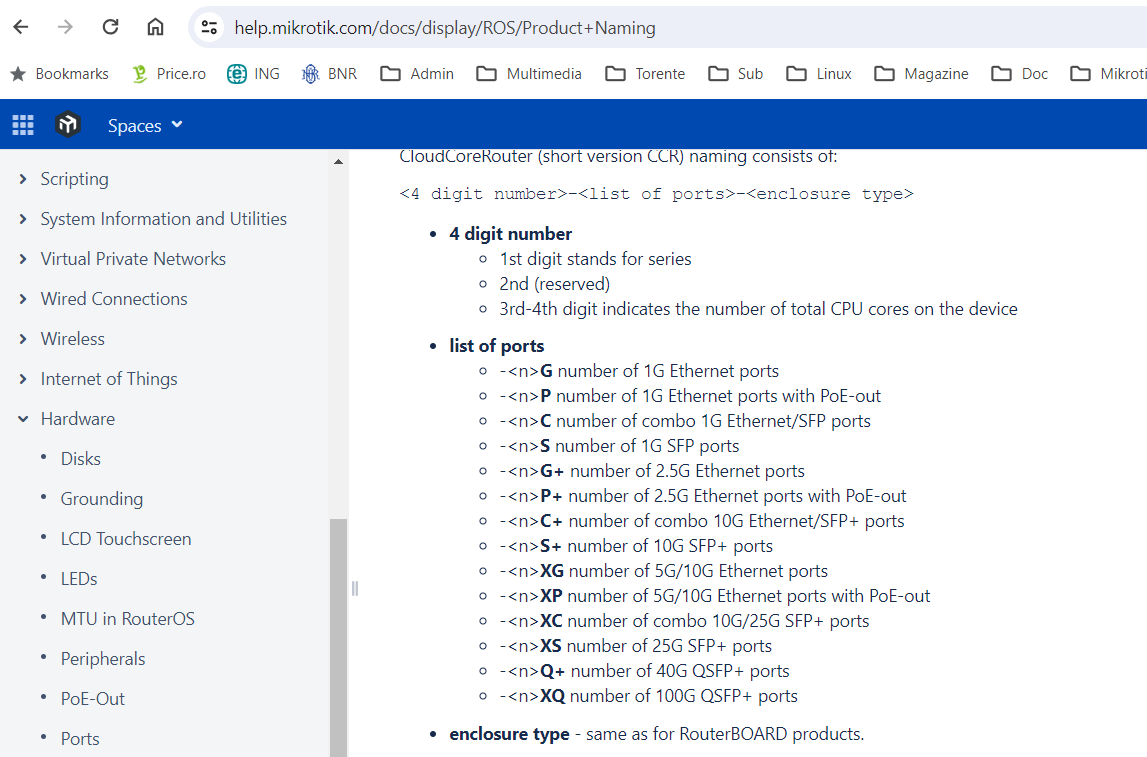Click the sidebar resize handle
The height and width of the screenshot is (757, 1147).
point(354,588)
